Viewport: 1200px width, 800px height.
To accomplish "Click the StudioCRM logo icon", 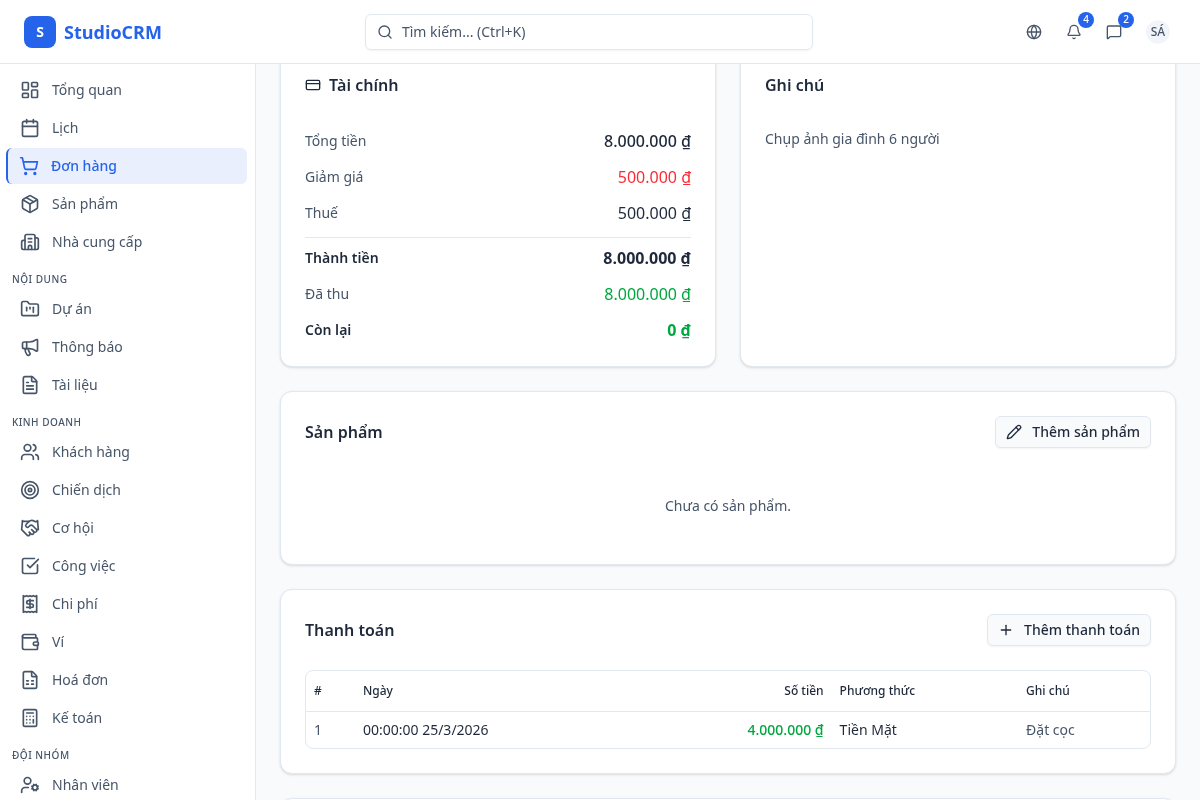I will (40, 32).
